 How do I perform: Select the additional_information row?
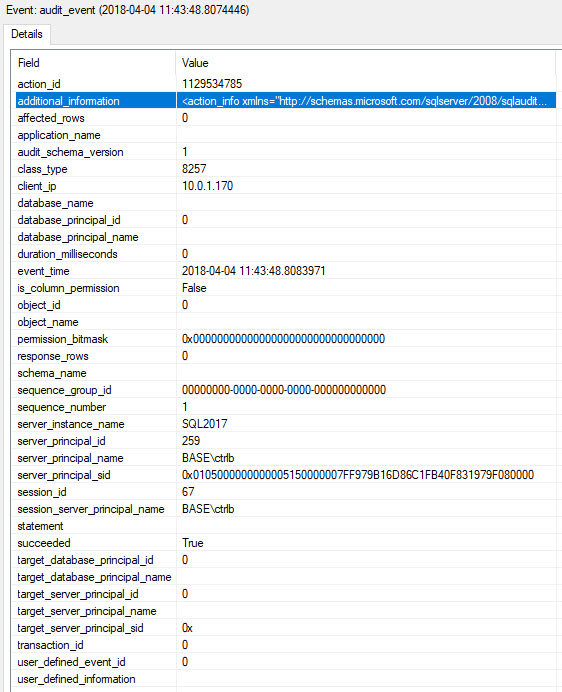coord(286,101)
